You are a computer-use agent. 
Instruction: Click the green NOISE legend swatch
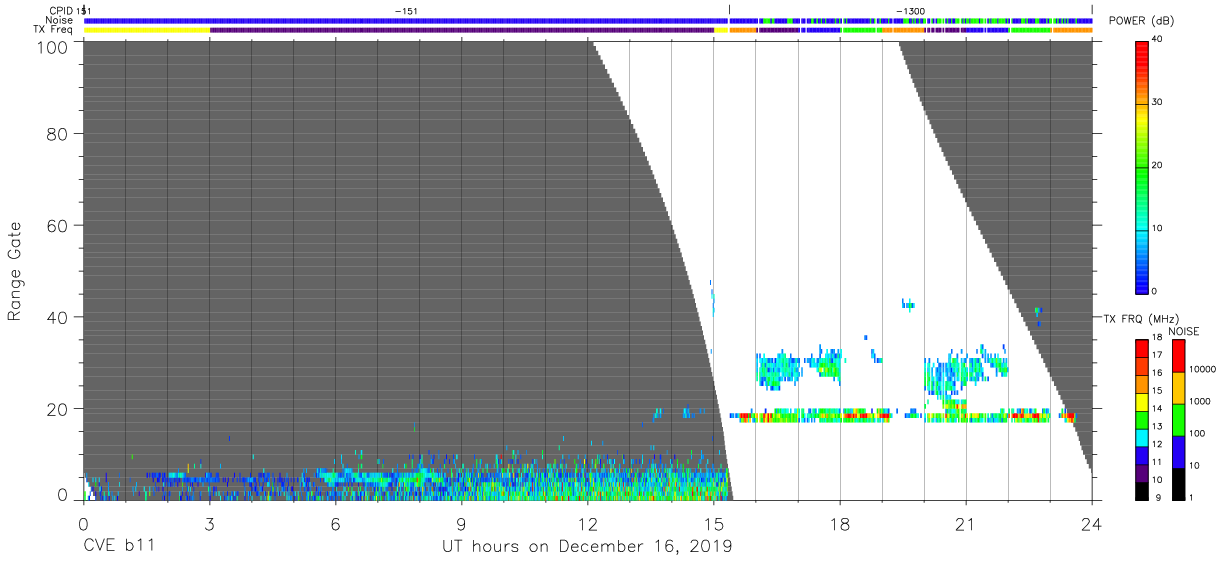[x=1179, y=420]
